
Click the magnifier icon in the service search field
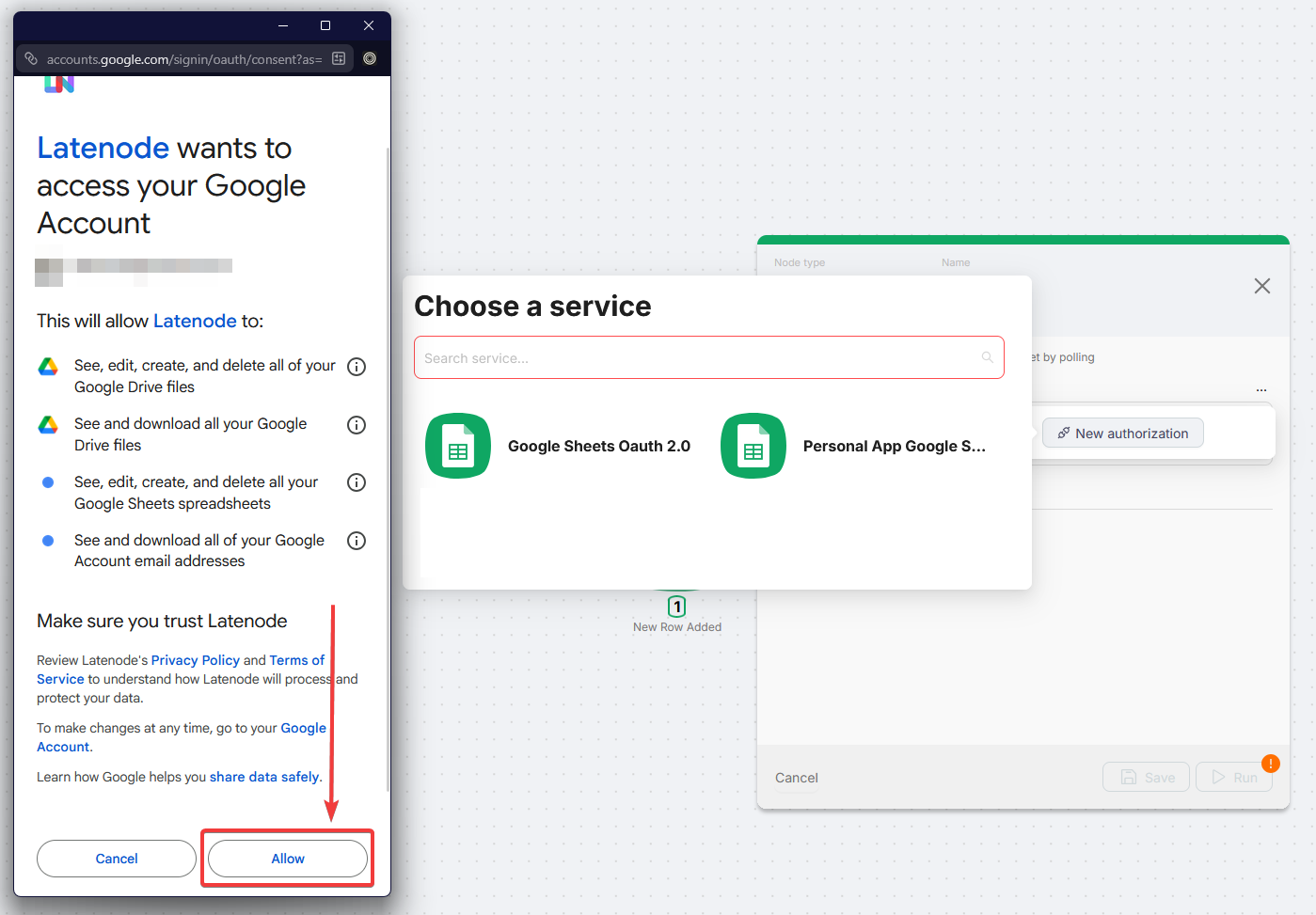(987, 357)
